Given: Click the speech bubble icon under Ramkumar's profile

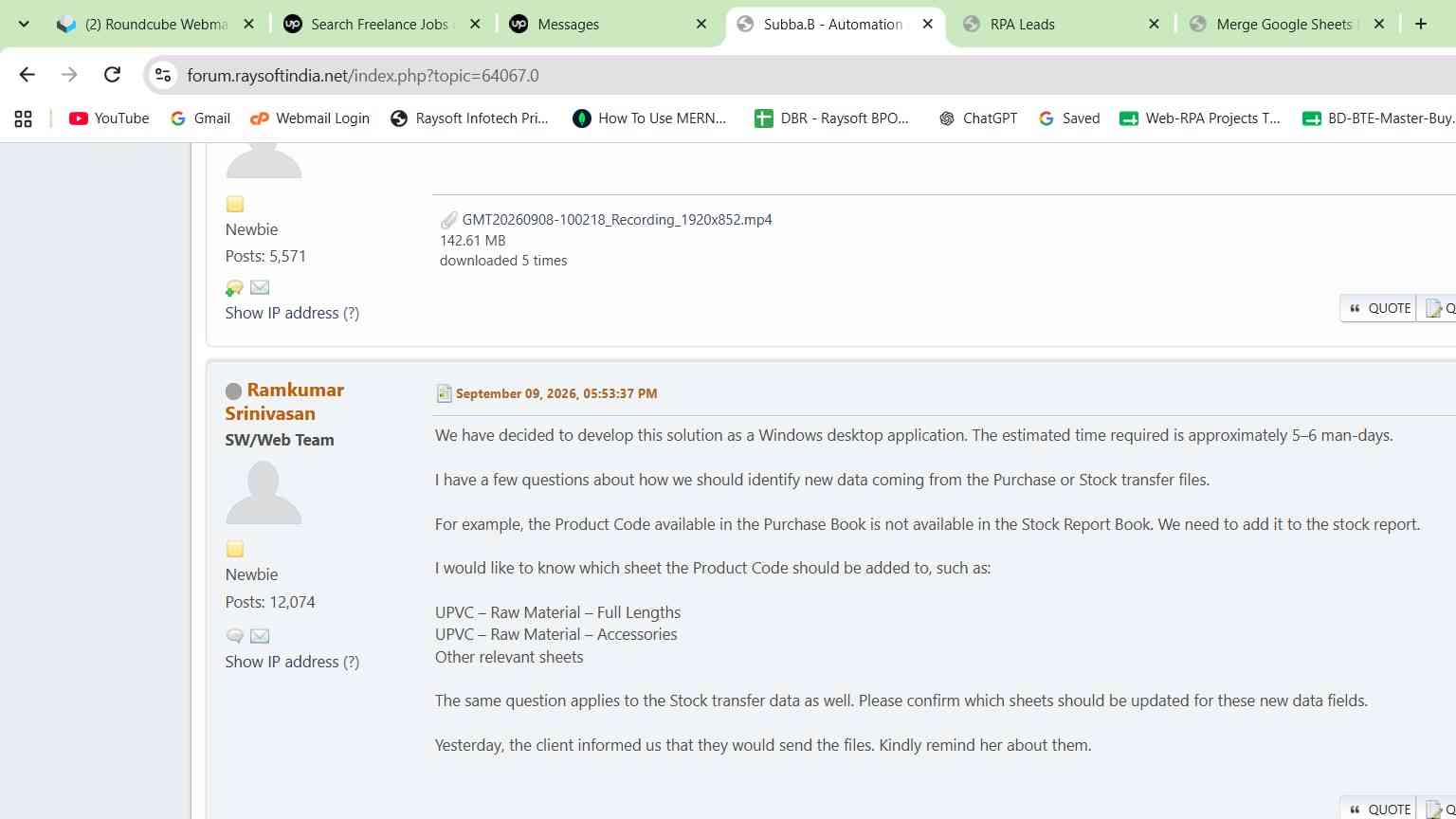Looking at the screenshot, I should click(235, 635).
